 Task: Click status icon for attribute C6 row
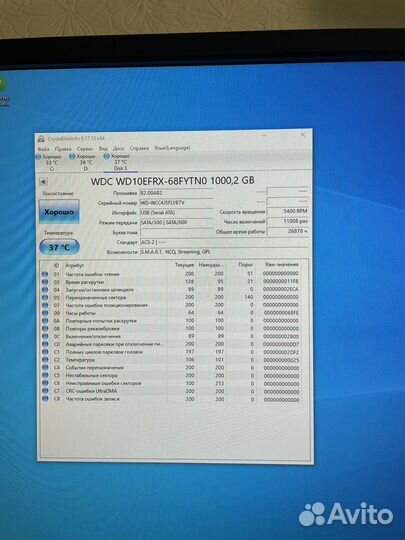click(45, 383)
